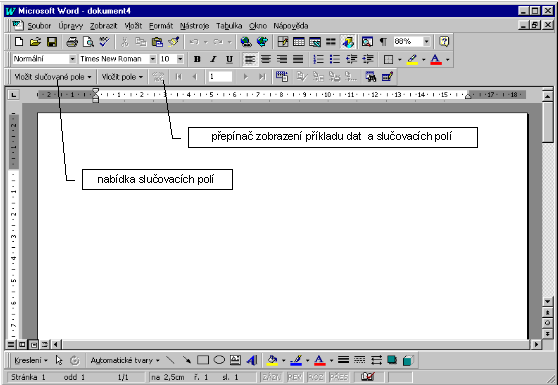Open Web toolbar icon

(262, 42)
